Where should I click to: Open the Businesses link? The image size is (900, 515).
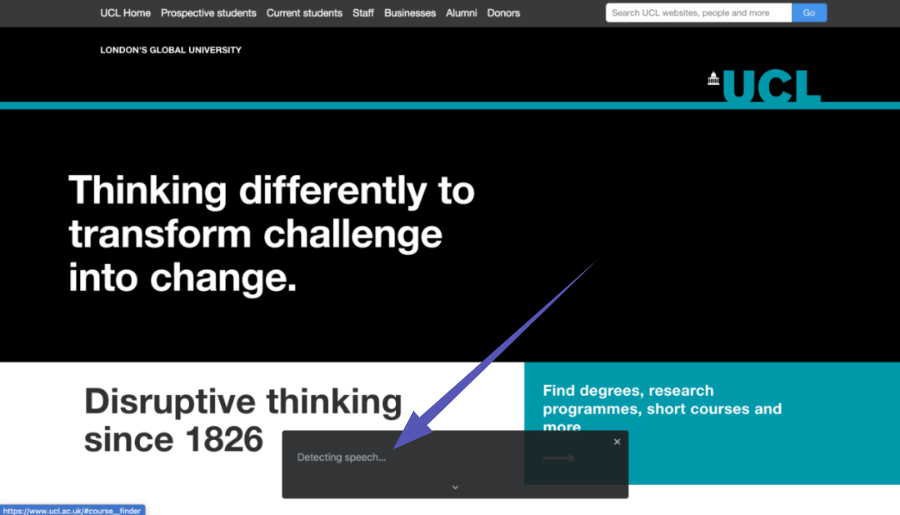point(410,13)
